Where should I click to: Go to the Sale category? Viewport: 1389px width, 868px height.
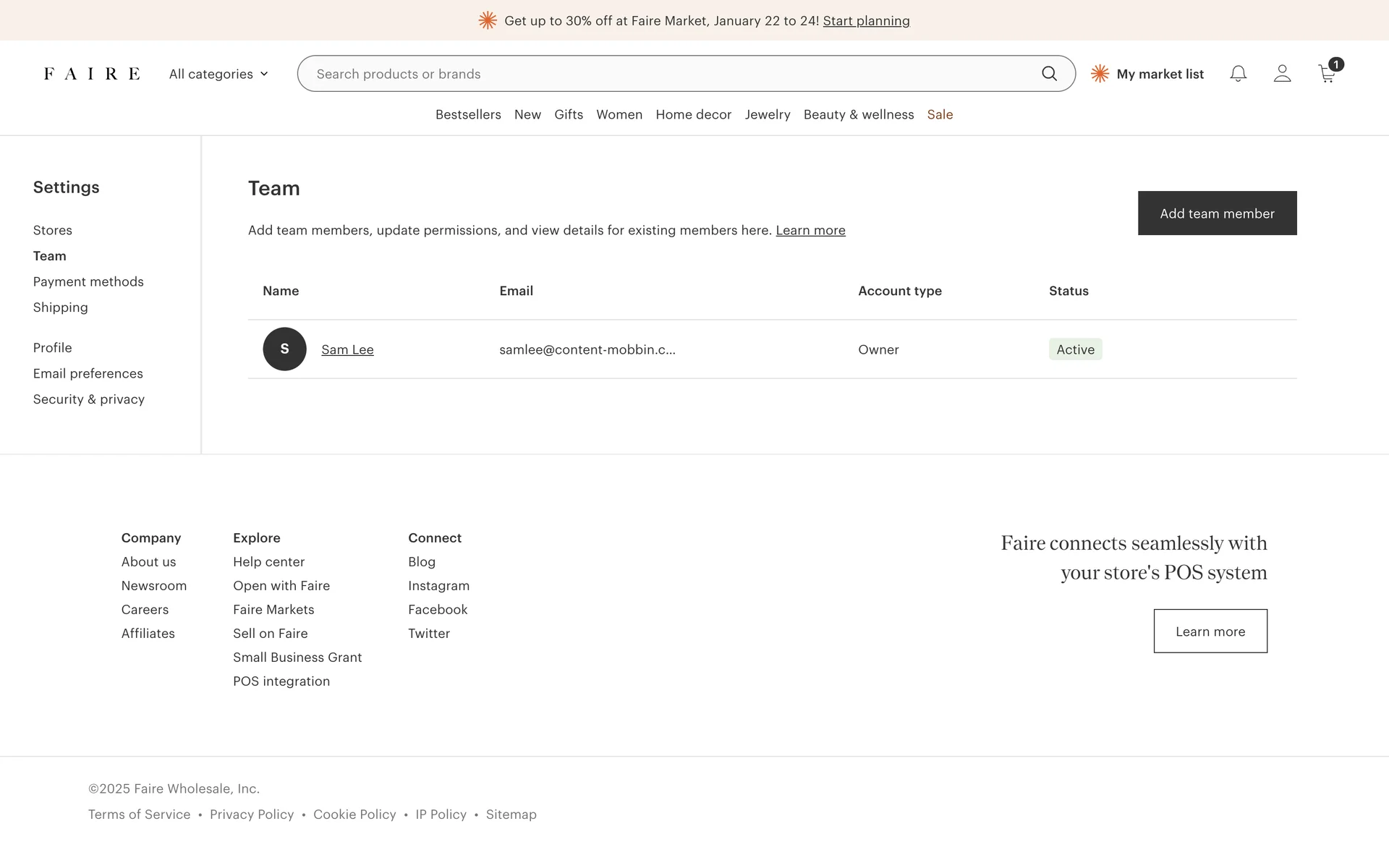[940, 114]
